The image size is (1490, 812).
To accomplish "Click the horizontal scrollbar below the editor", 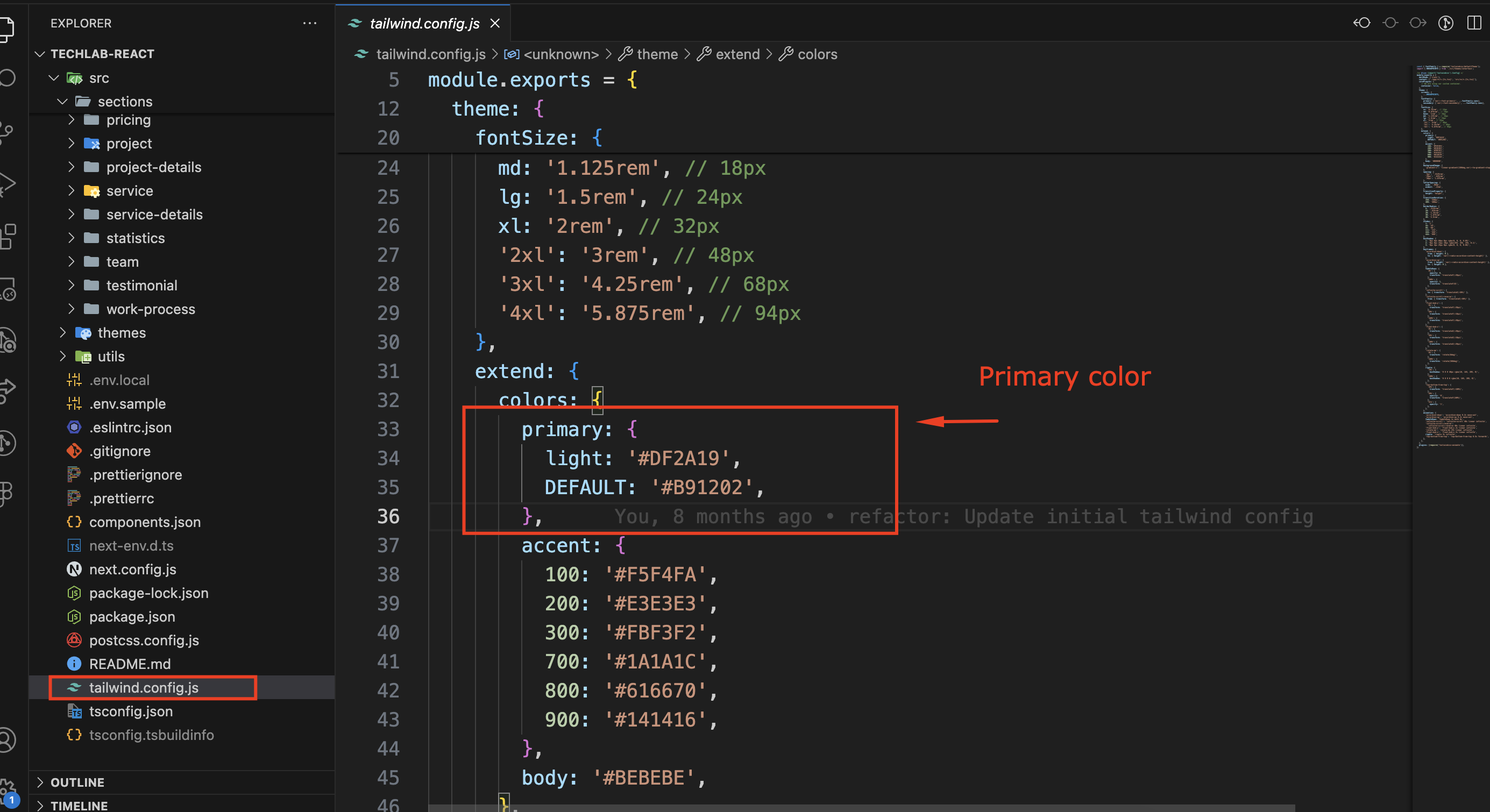I will tap(861, 807).
